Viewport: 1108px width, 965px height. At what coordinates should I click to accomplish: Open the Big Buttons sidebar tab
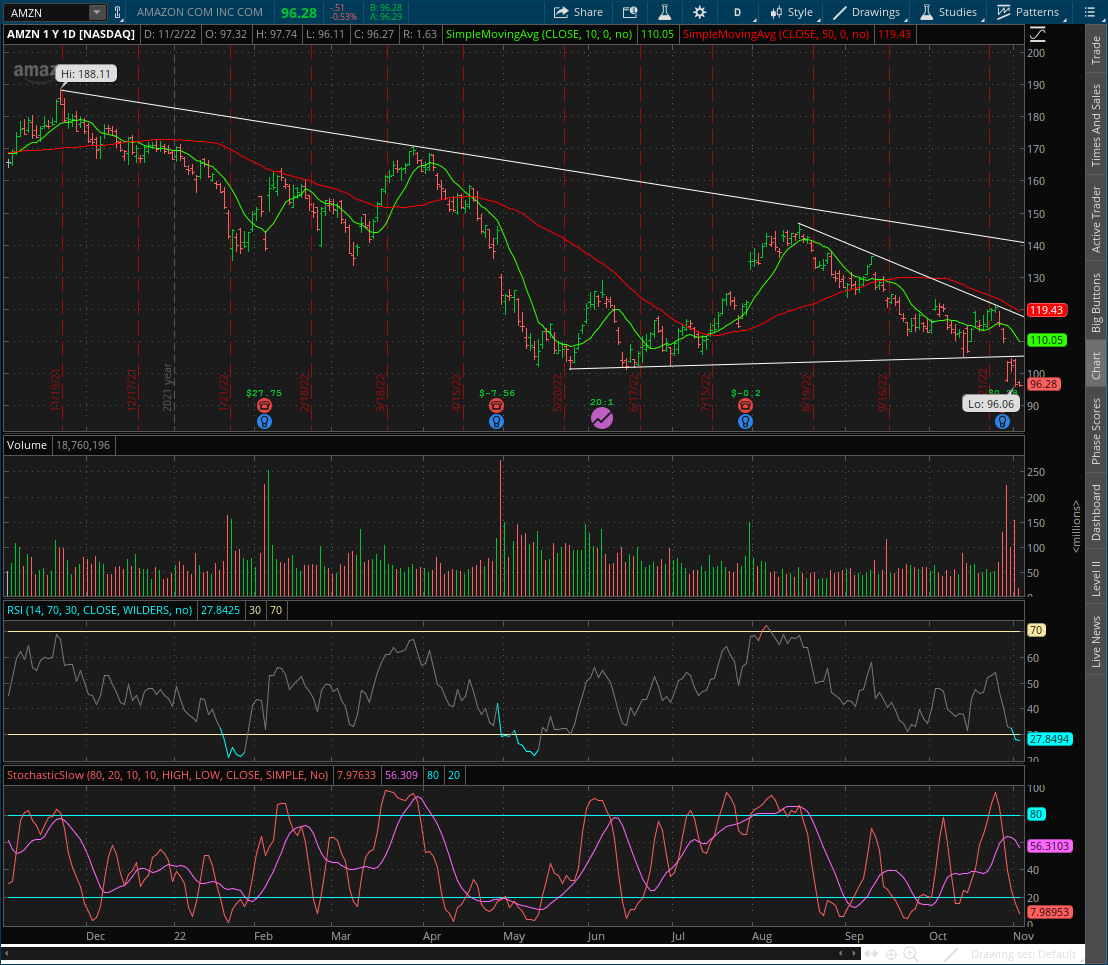pos(1097,302)
